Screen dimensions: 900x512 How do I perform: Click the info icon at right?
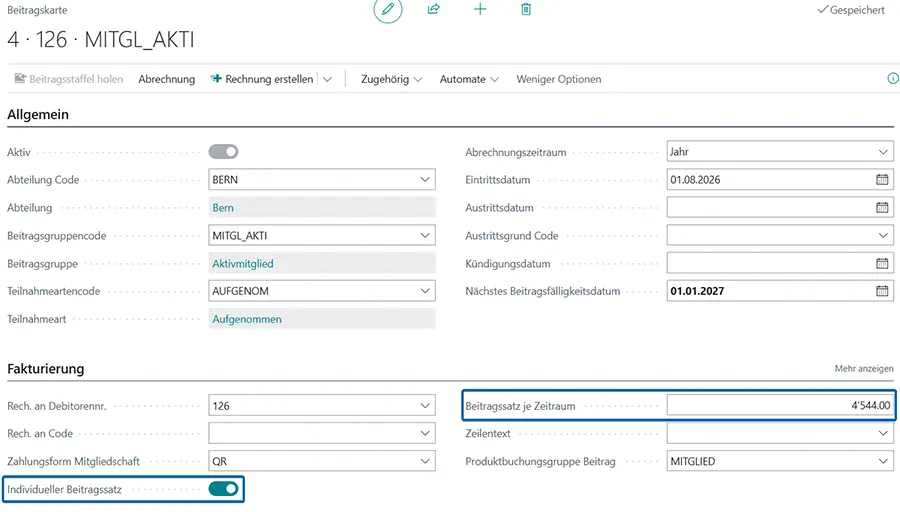click(893, 79)
